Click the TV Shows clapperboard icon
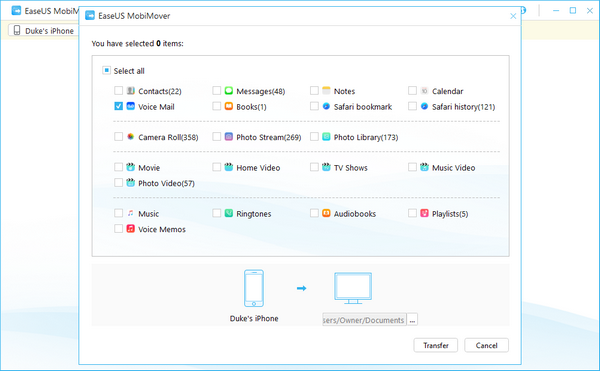Viewport: 600px width, 371px height. pos(326,167)
